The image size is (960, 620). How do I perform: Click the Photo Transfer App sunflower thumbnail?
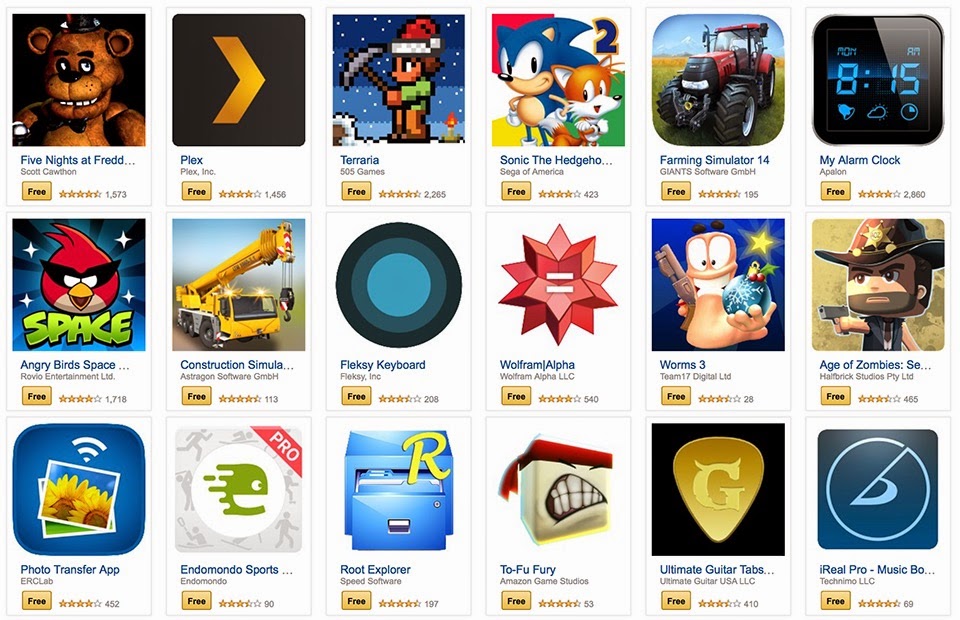79,490
